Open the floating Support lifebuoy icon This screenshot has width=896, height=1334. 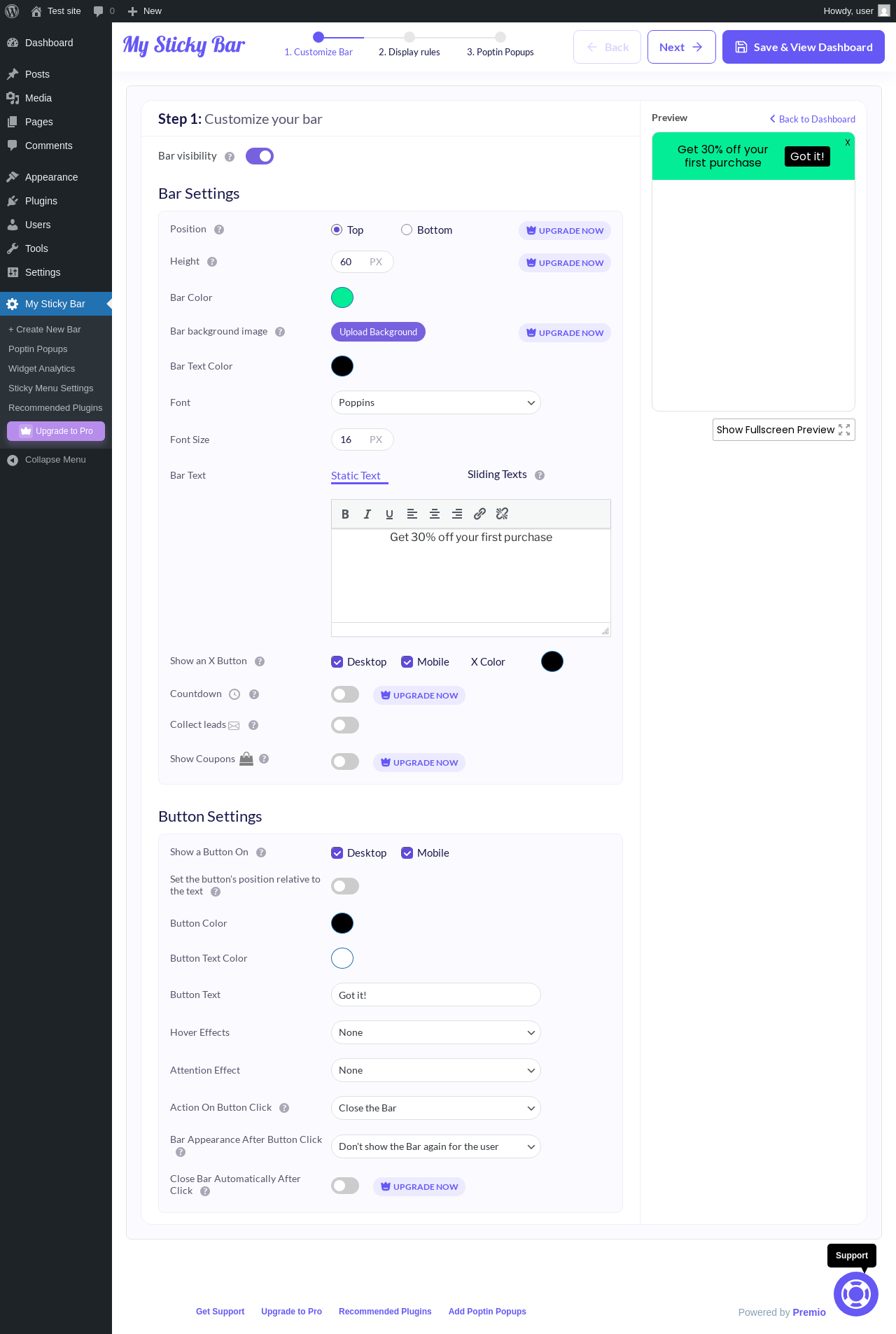pyautogui.click(x=856, y=1294)
